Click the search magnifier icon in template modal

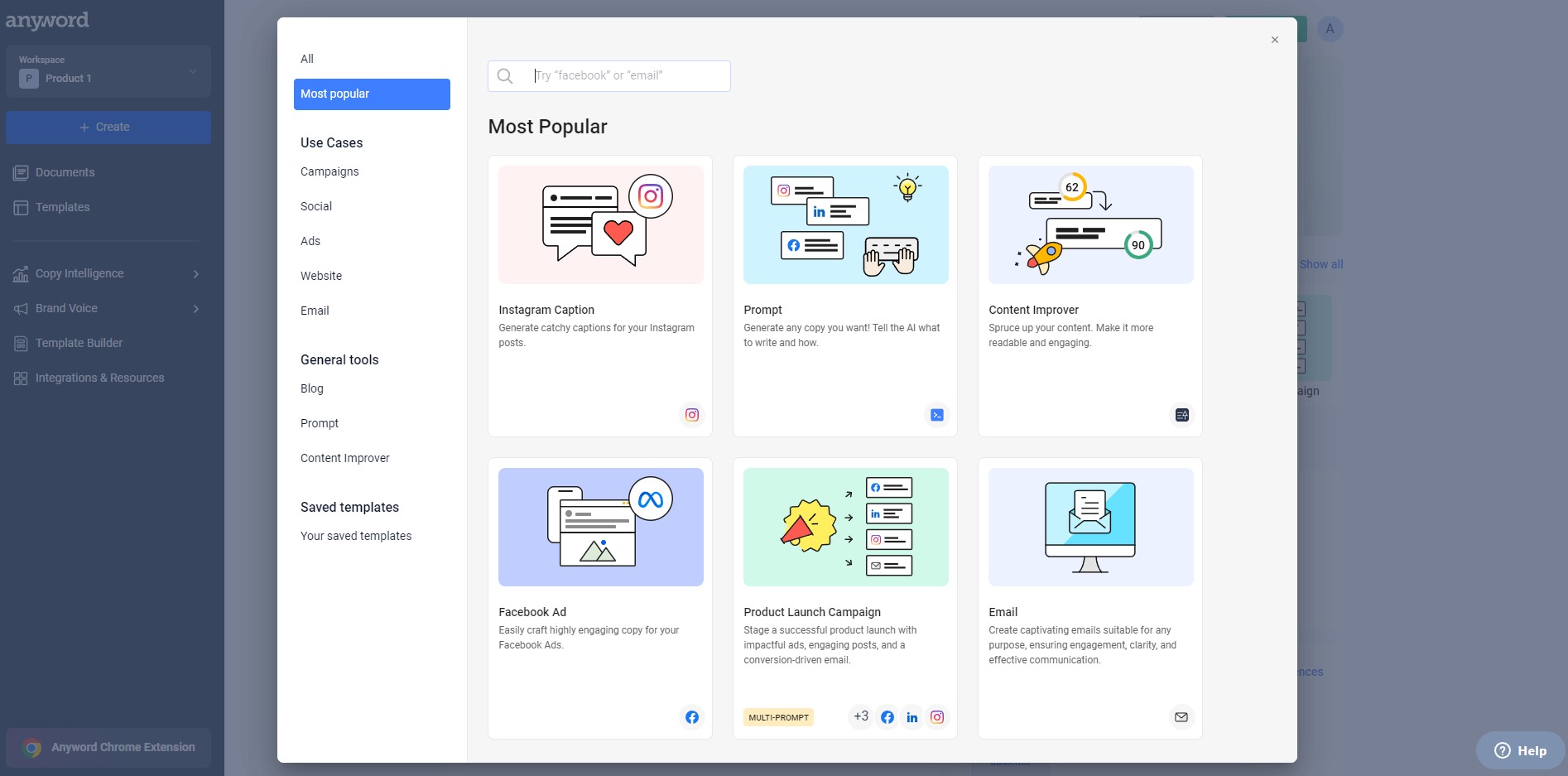[505, 76]
